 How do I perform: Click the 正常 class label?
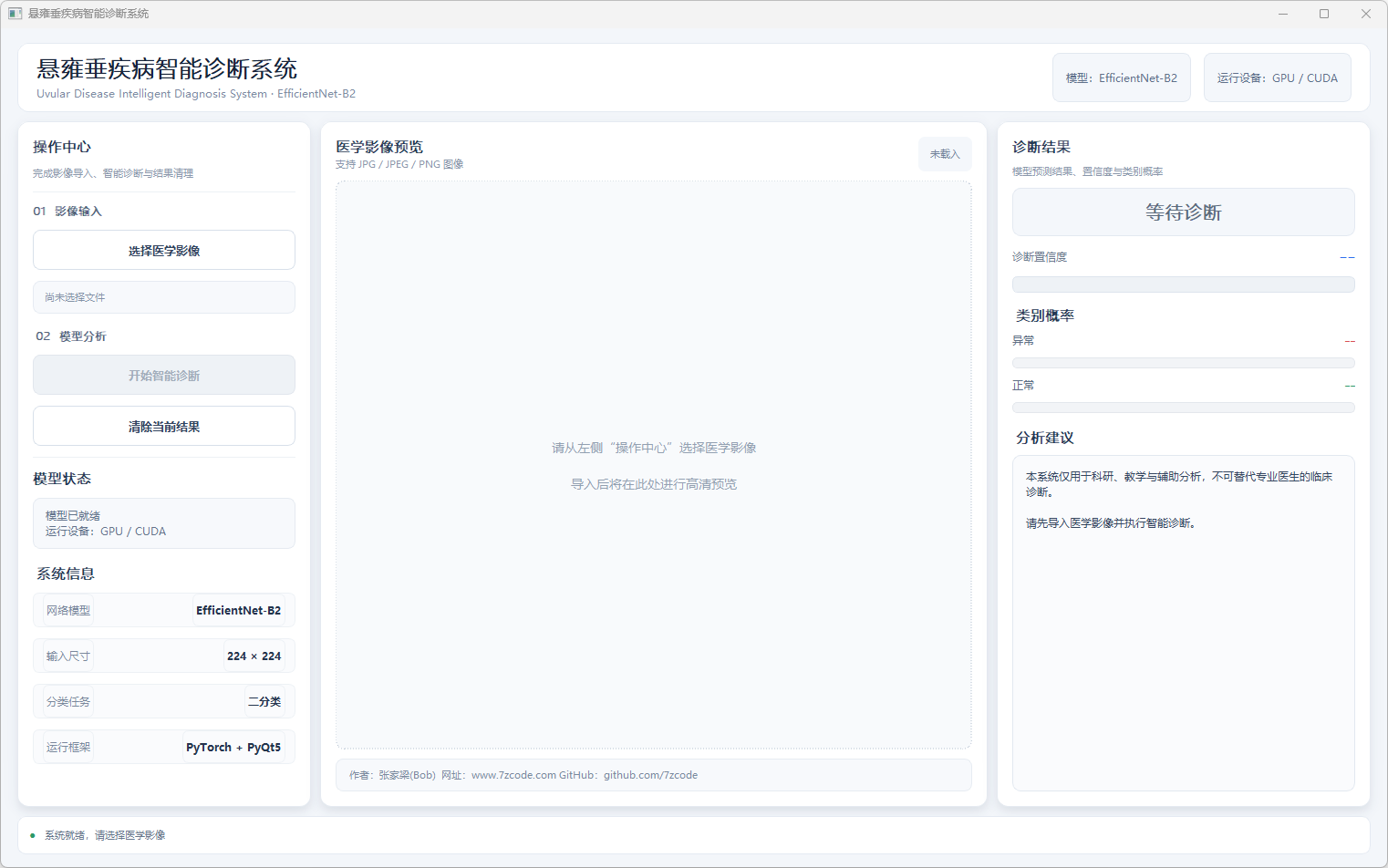click(1023, 385)
